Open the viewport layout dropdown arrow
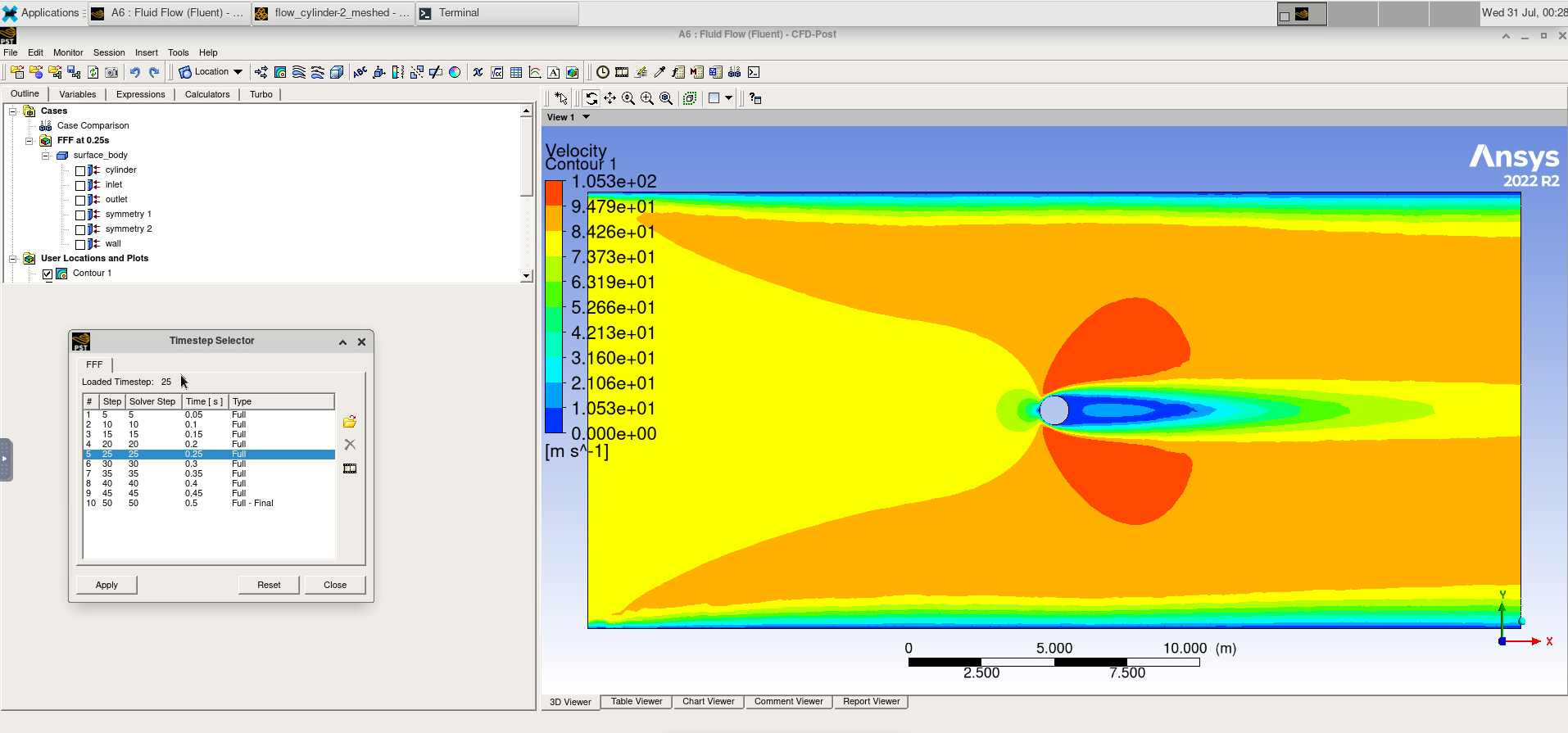This screenshot has height=733, width=1568. tap(728, 98)
